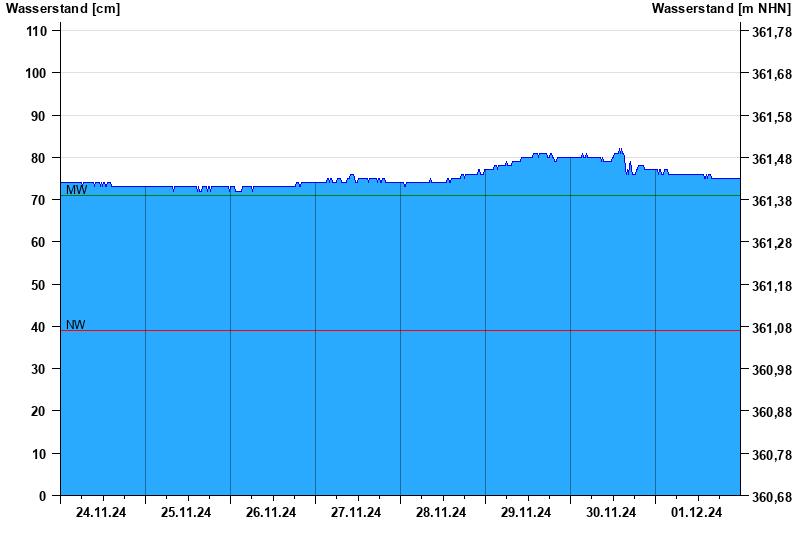The height and width of the screenshot is (550, 800).
Task: Pick the 26.11.24 date label
Action: pos(271,513)
